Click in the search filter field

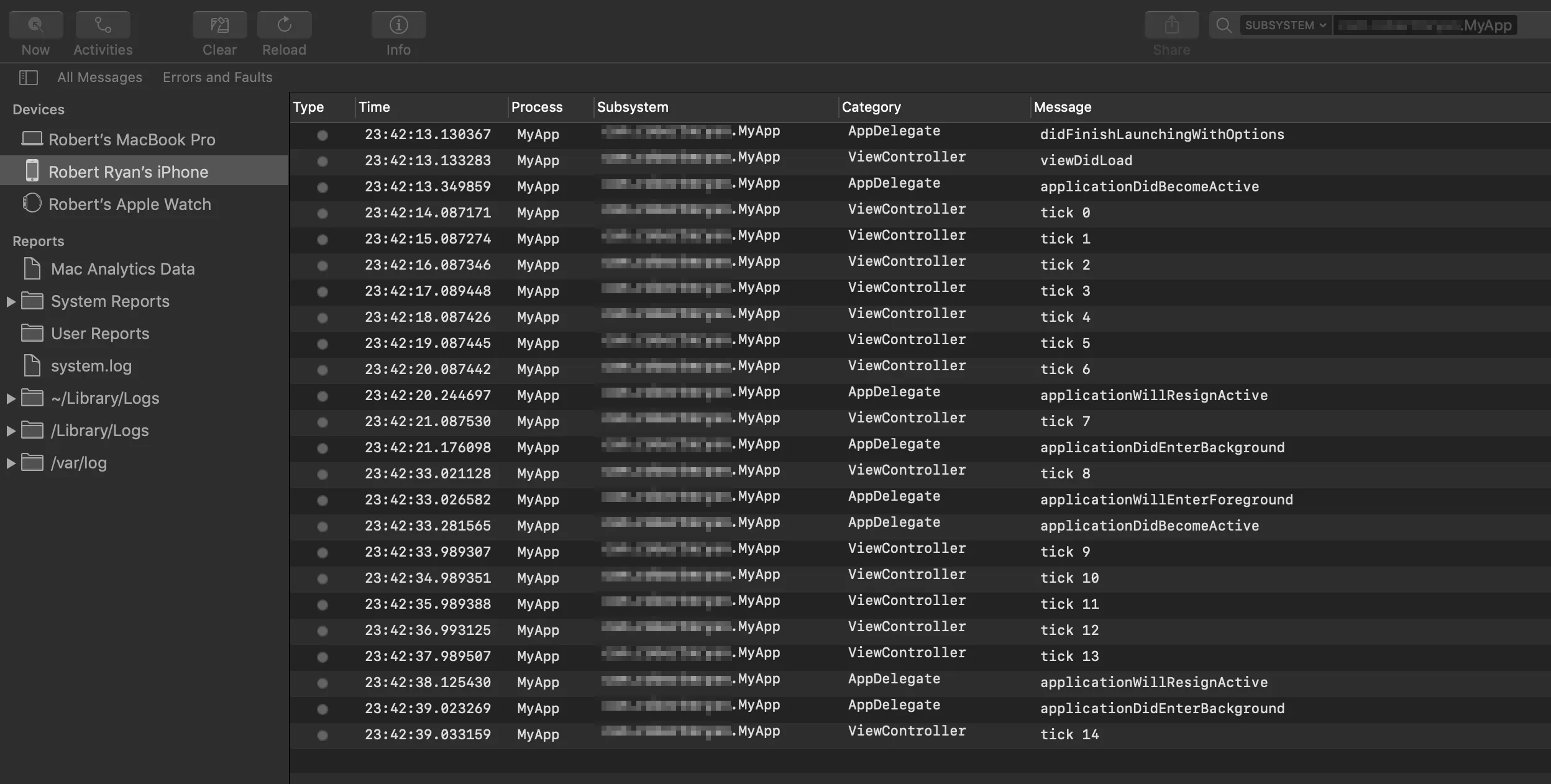[1429, 25]
